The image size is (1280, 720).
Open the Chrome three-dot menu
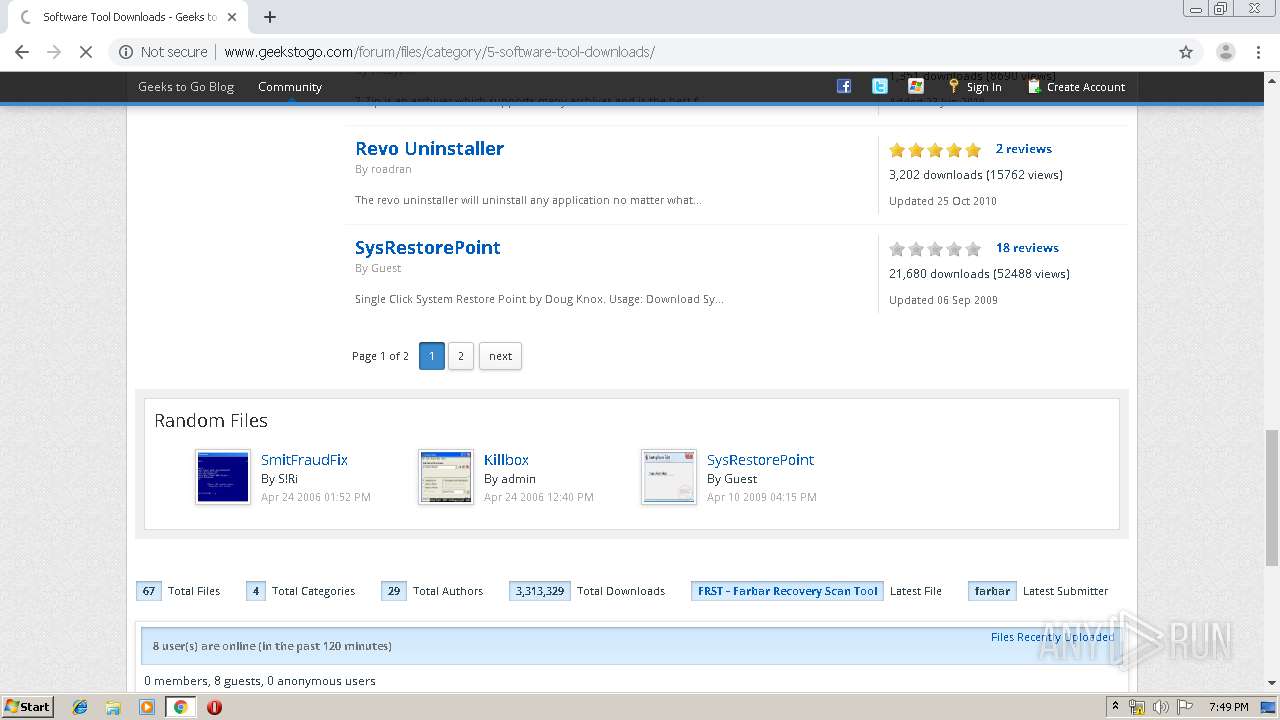point(1259,52)
